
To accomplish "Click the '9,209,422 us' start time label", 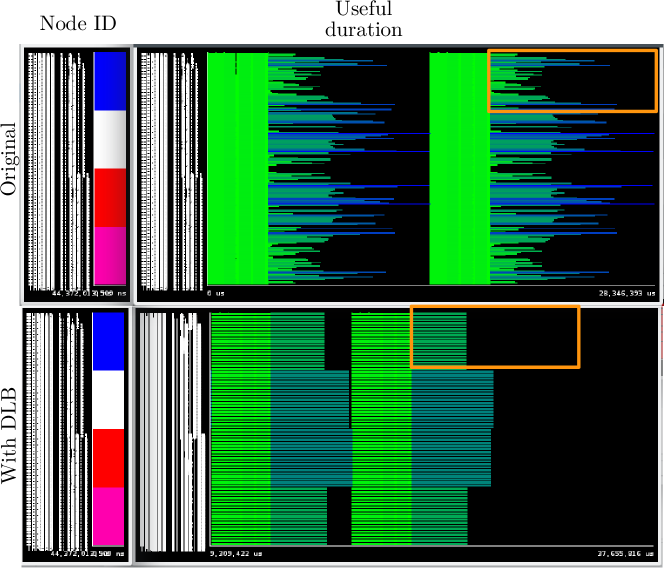I will [x=236, y=554].
